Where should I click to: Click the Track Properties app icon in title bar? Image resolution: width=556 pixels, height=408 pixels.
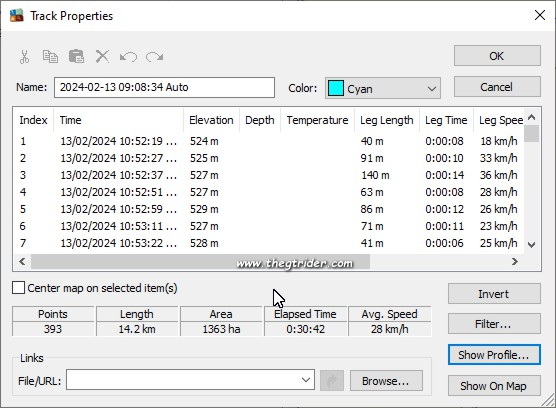[16, 16]
